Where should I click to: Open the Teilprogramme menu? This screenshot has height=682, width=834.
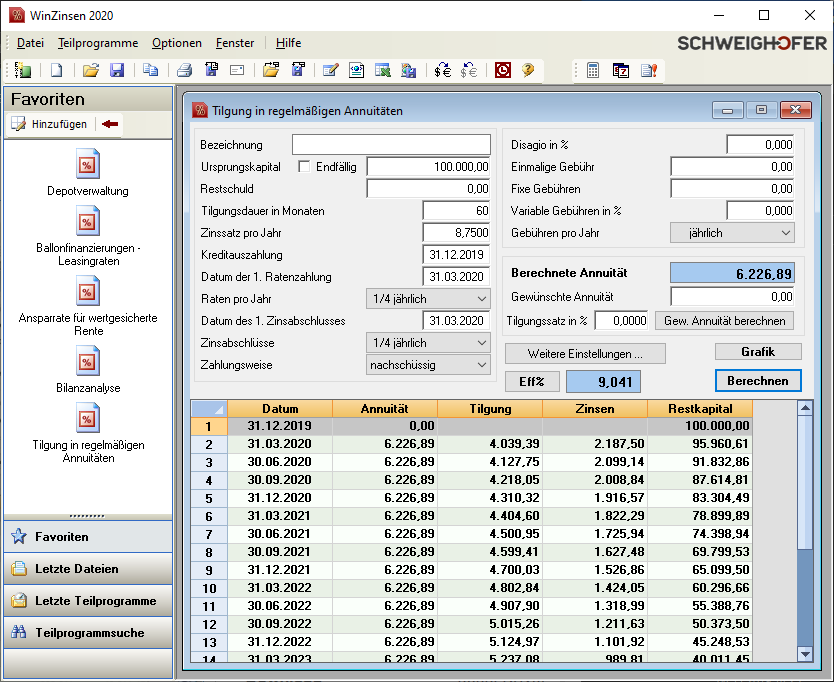pos(98,43)
